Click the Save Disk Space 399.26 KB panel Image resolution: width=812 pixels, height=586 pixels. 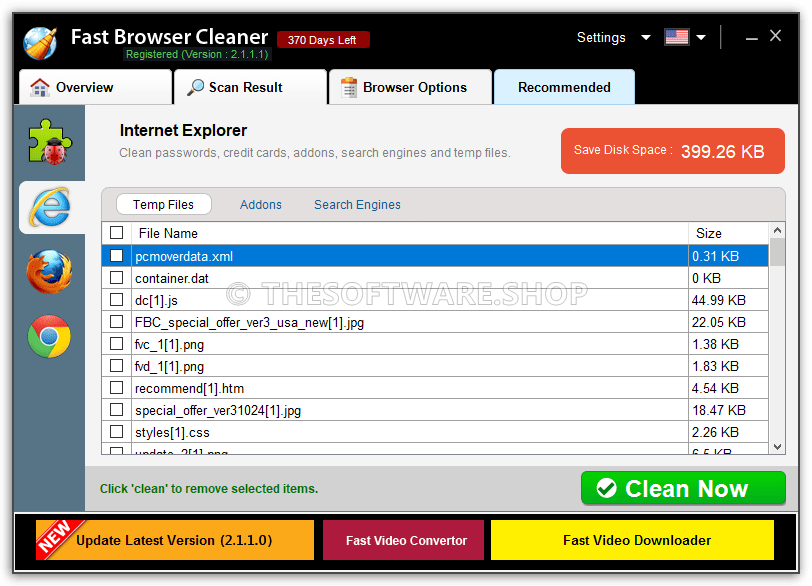click(x=673, y=151)
